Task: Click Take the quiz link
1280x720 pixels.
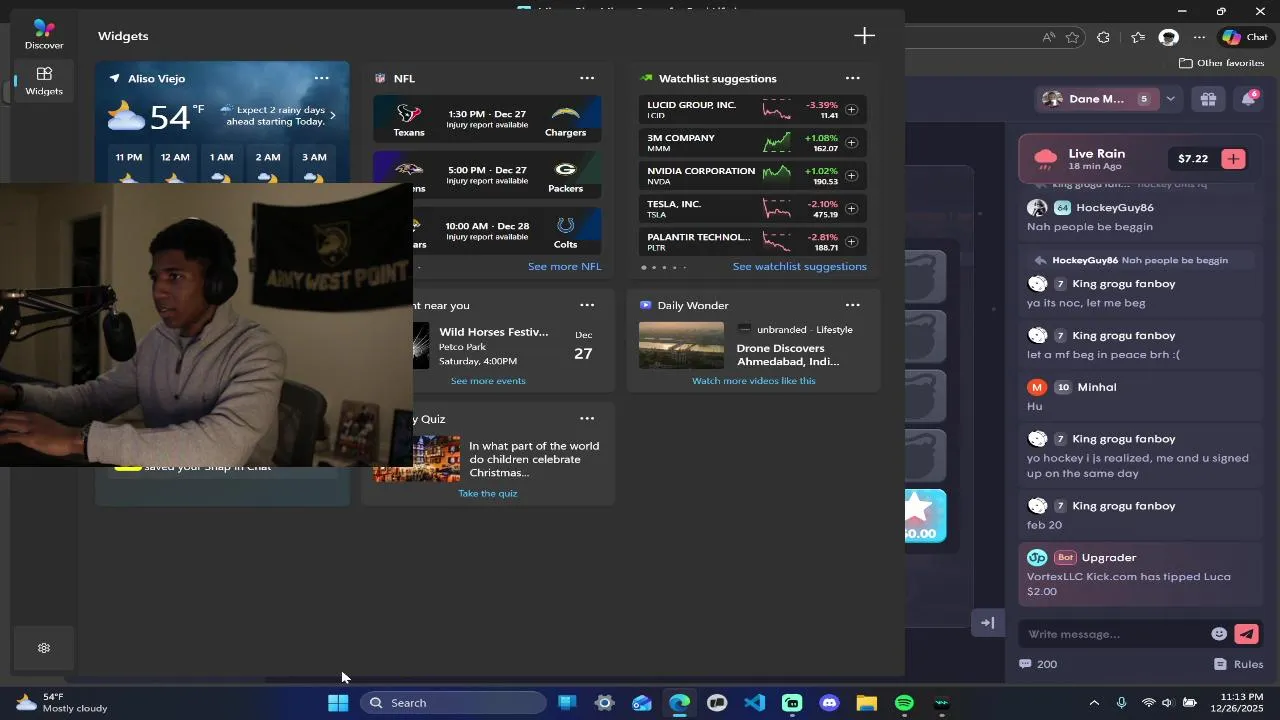Action: click(488, 493)
